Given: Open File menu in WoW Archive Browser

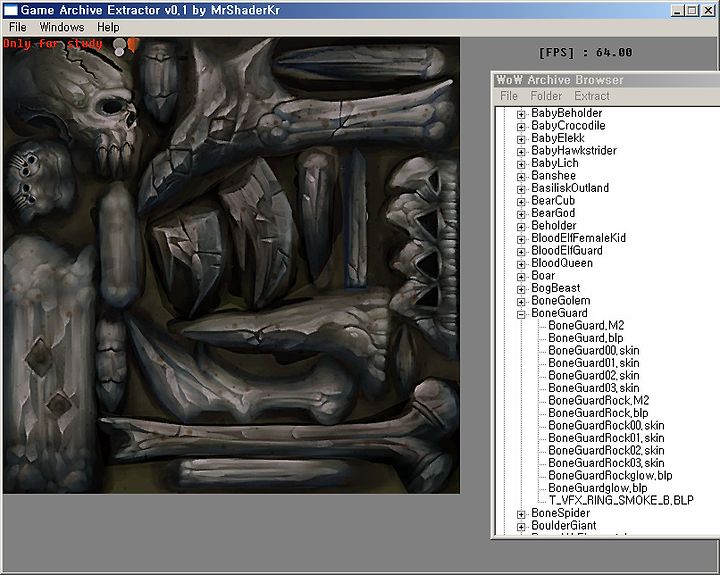Looking at the screenshot, I should coord(508,96).
